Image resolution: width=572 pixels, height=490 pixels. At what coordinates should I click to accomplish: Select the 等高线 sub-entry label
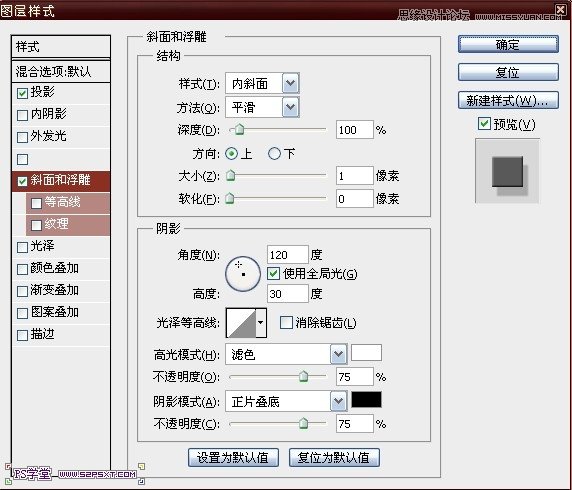pyautogui.click(x=62, y=202)
